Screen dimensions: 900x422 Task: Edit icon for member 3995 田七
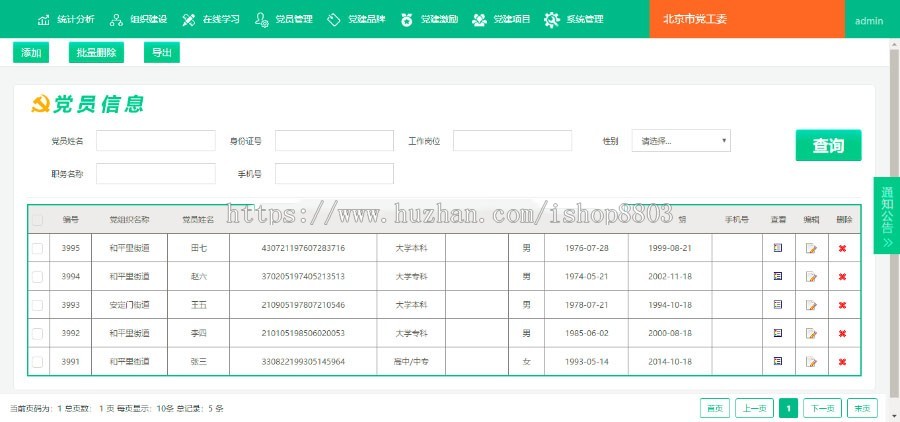811,248
